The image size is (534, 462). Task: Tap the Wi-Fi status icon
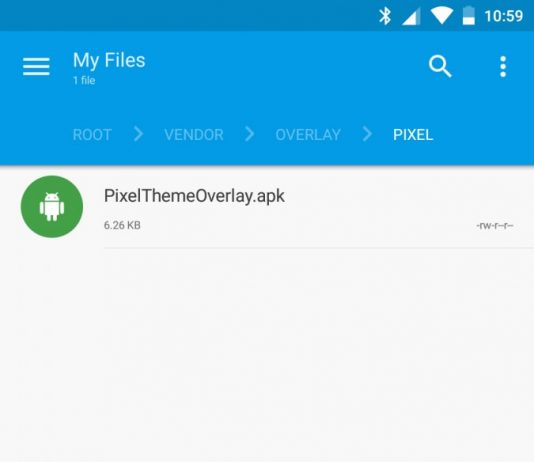pos(441,16)
